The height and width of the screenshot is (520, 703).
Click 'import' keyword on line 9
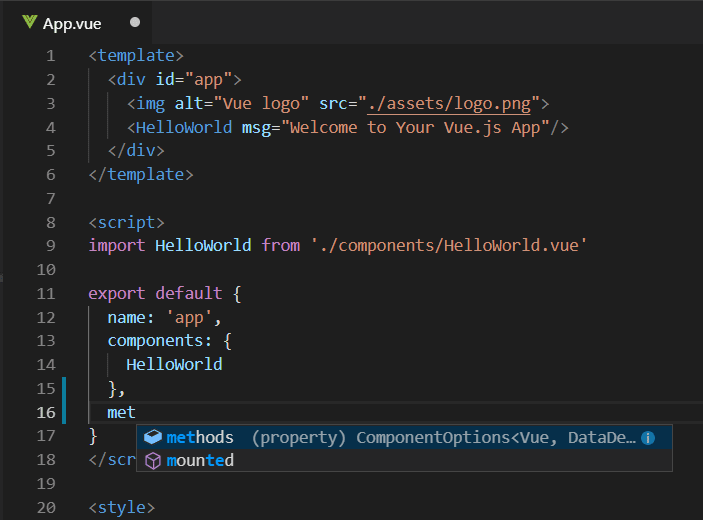point(117,246)
